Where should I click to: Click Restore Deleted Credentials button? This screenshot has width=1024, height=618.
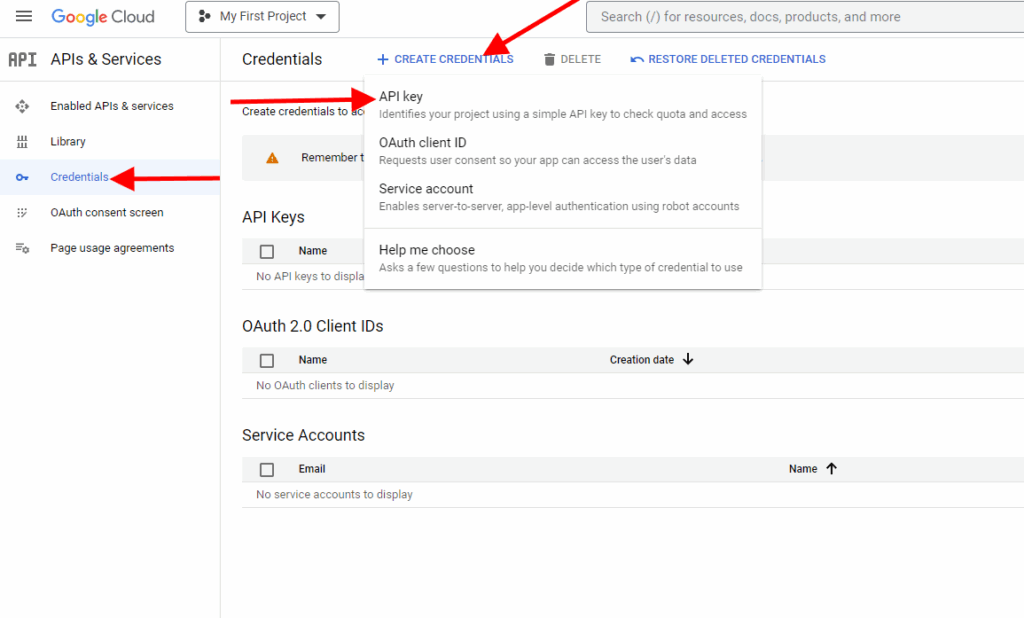(x=728, y=59)
